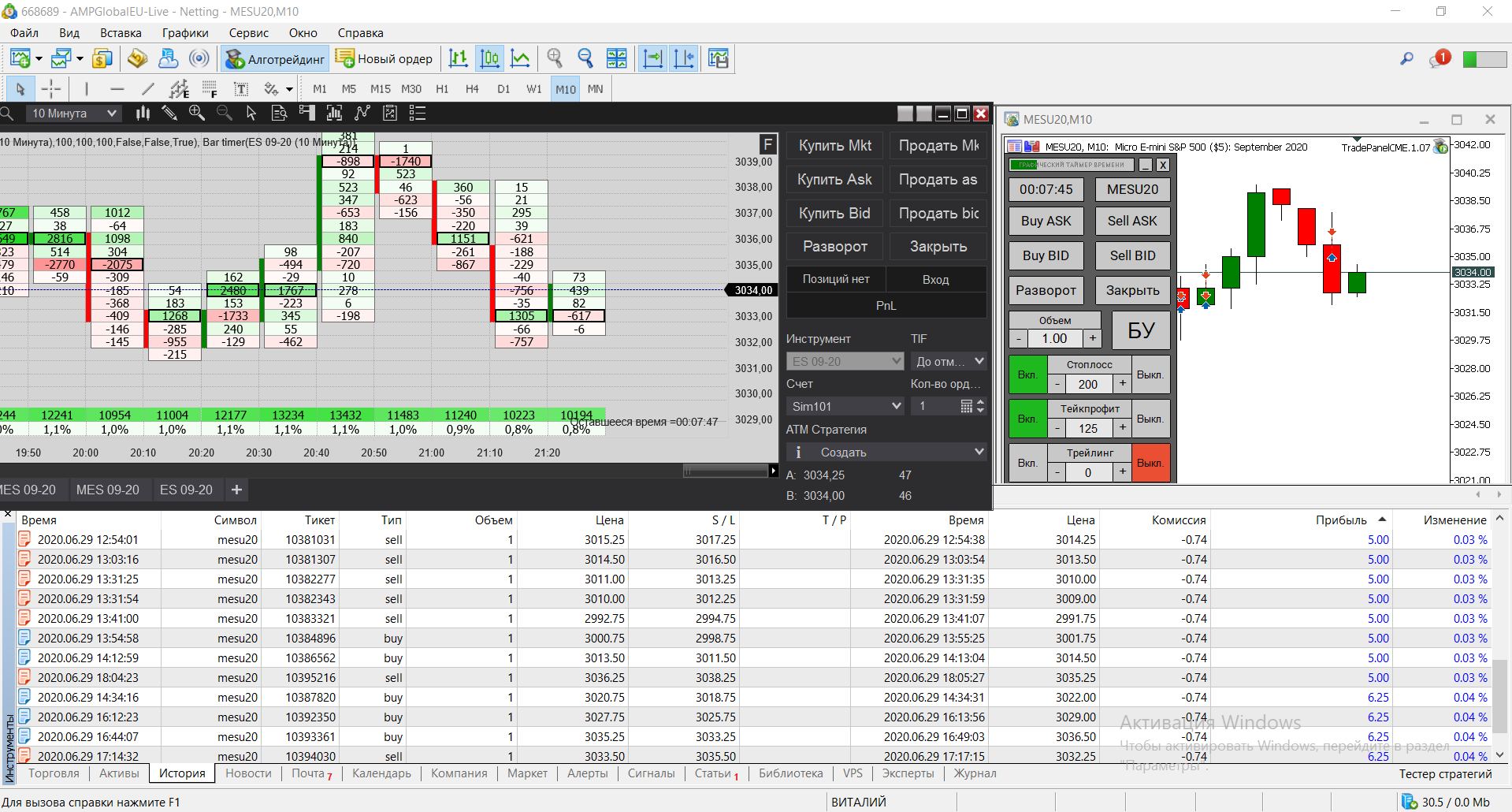1512x812 pixels.
Task: Open the profiles icon in the toolbar
Action: click(61, 58)
